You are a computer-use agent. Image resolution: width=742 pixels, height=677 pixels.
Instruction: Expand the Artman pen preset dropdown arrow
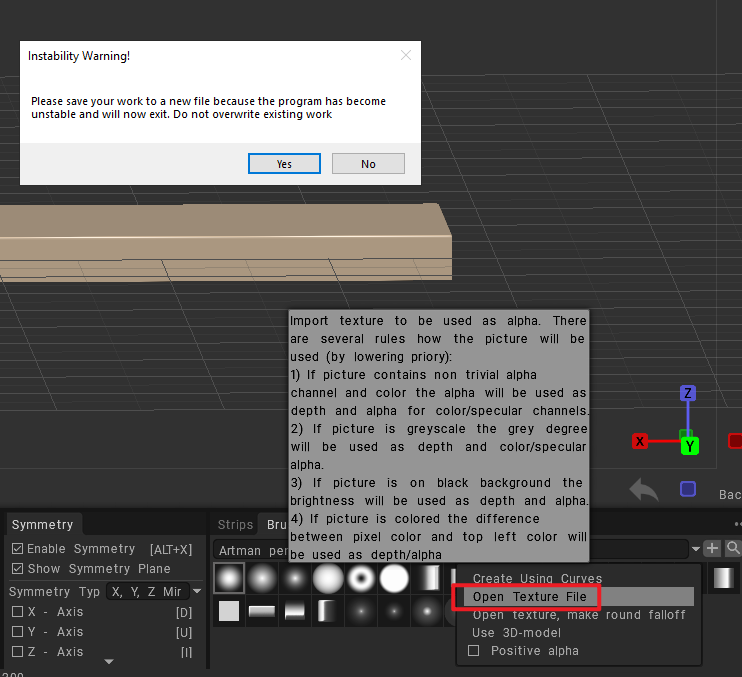coord(695,549)
